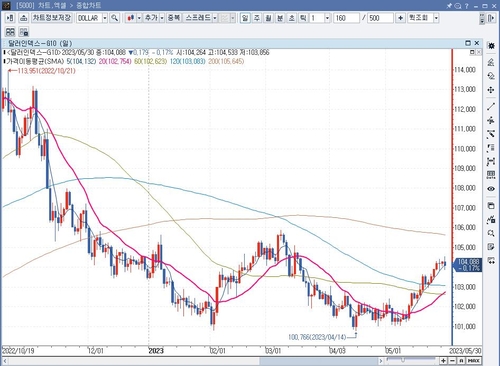Screen dimensions: 500x366
Task: Click the small R button near MAX
Action: 461,361
